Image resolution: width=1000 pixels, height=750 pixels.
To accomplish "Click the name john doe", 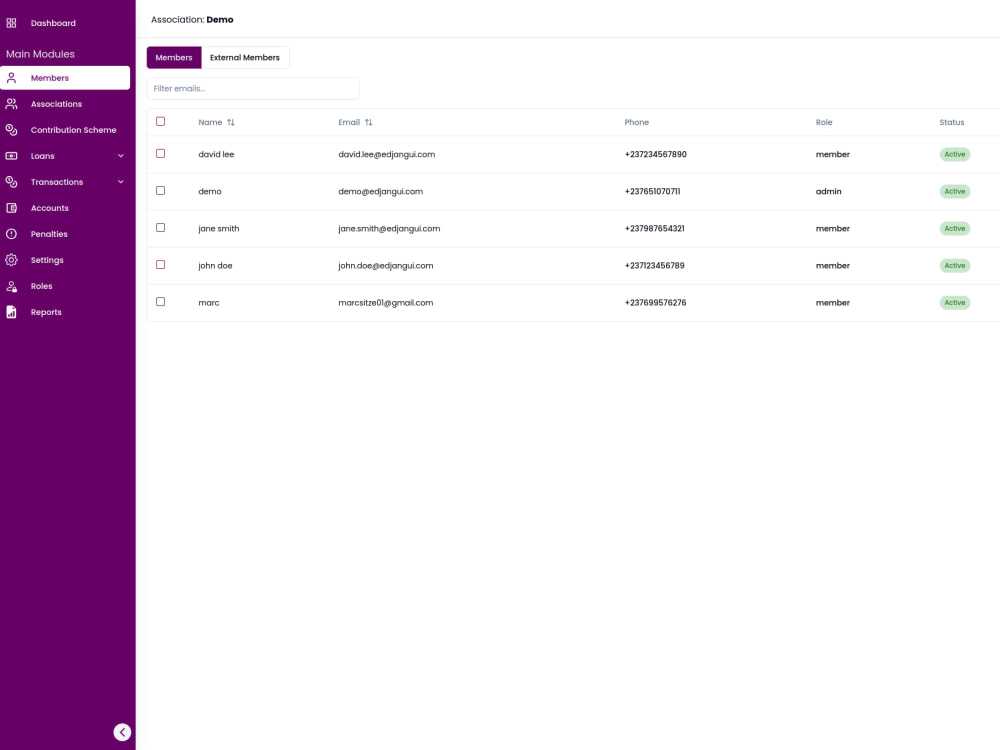I will (x=215, y=265).
